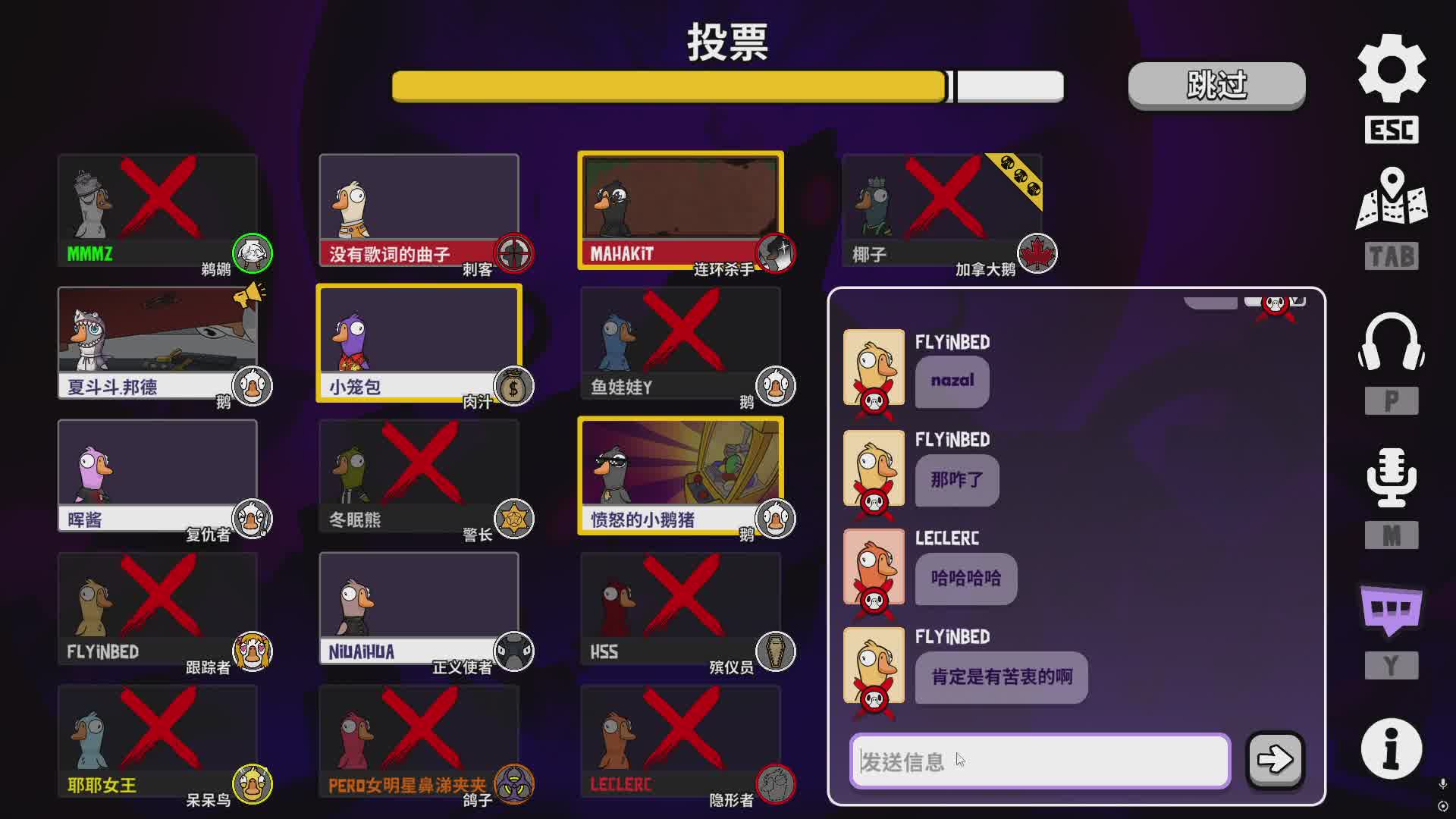The height and width of the screenshot is (819, 1456).
Task: Open the info icon
Action: (x=1392, y=748)
